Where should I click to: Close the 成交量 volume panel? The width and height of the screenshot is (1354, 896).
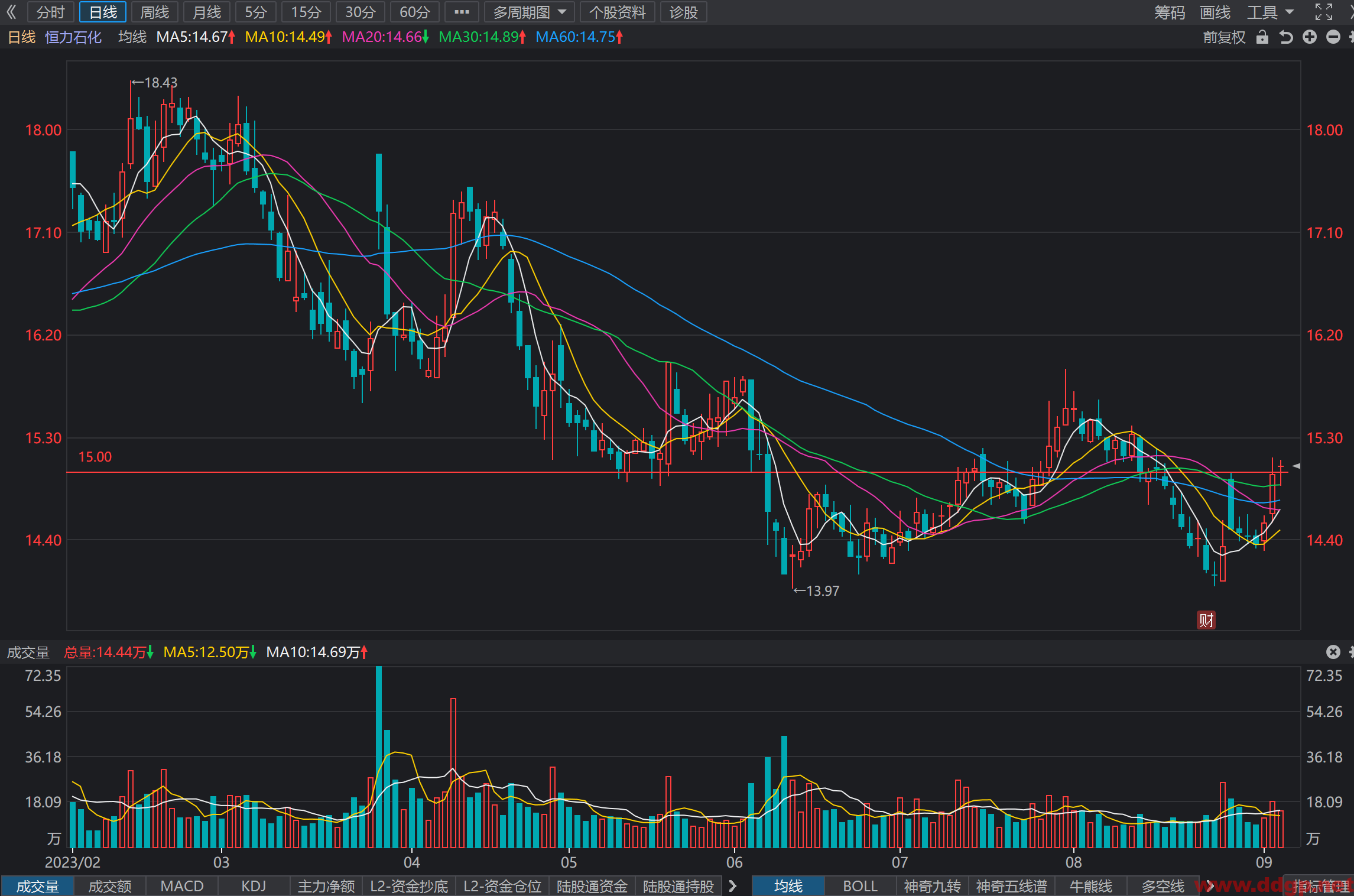1333,652
